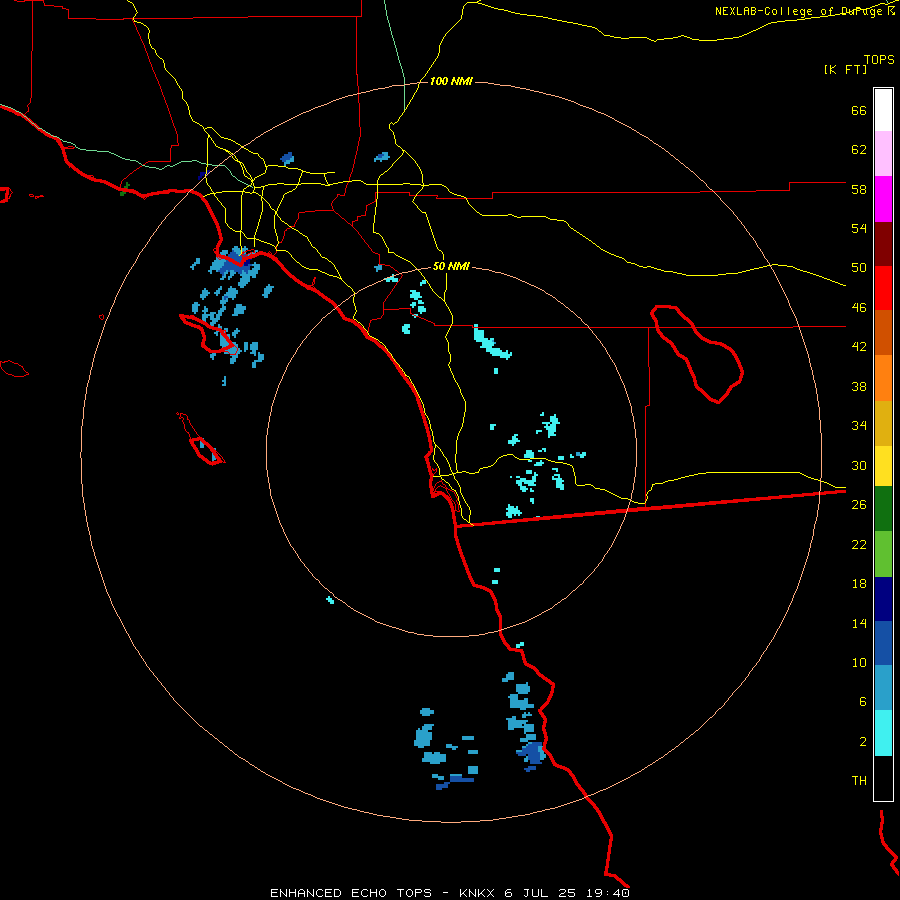Pick the sky blue legend swatch
900x900 pixels.
[x=883, y=688]
